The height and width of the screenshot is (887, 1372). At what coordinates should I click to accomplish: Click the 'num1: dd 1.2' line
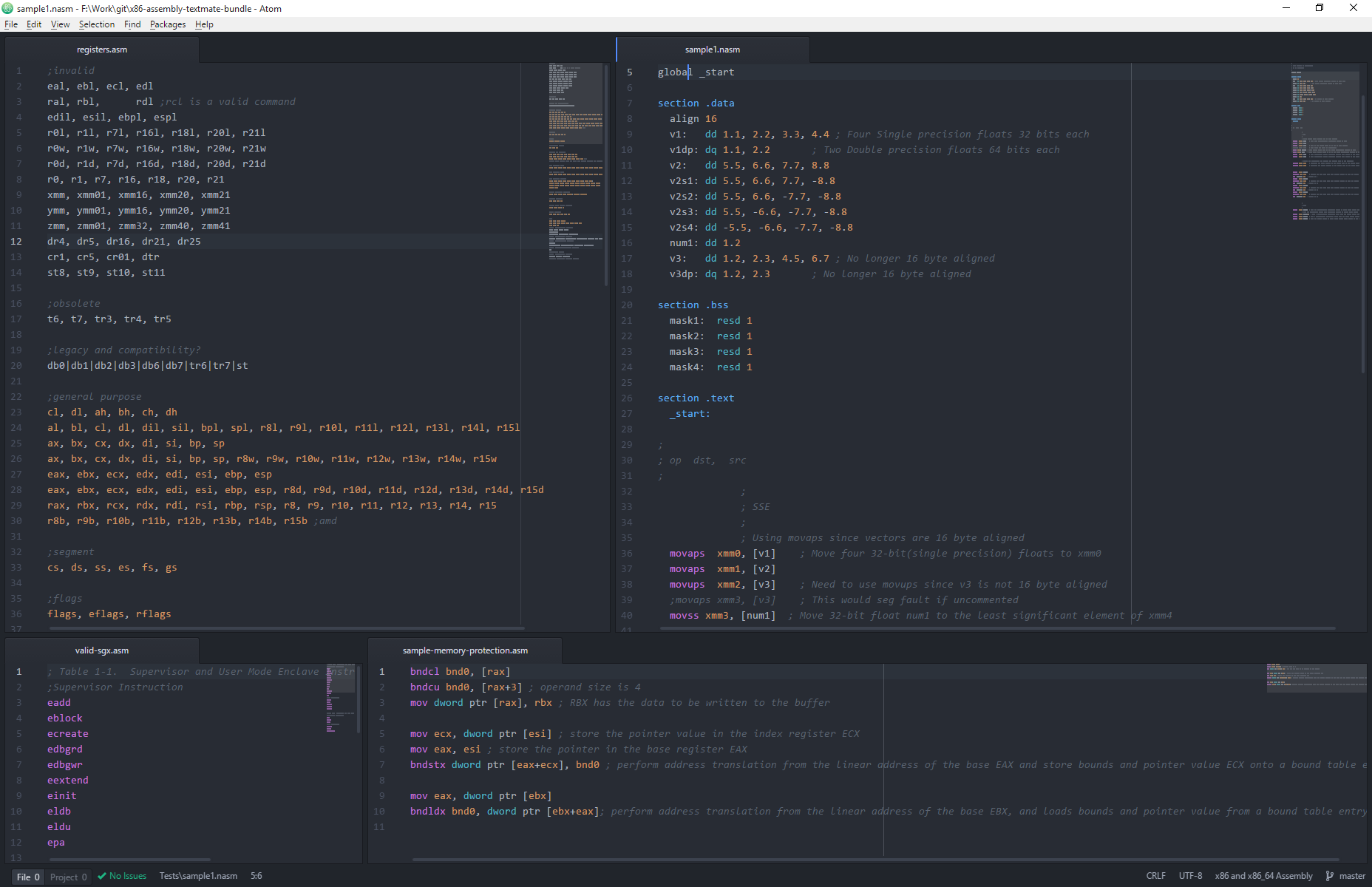pyautogui.click(x=705, y=243)
